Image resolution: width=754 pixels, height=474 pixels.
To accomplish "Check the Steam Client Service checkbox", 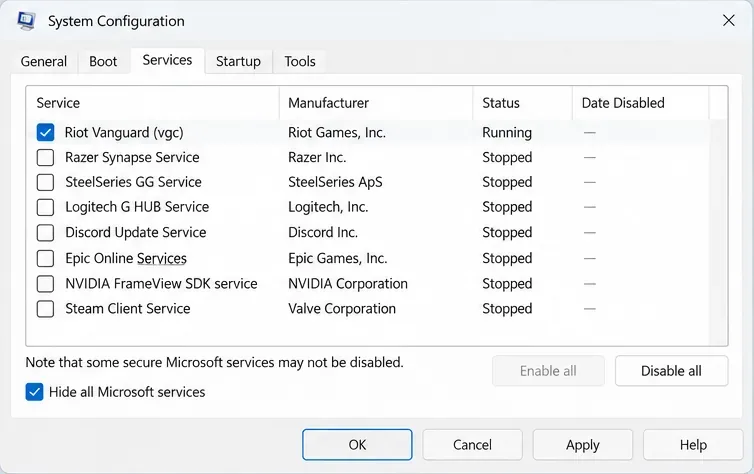I will (45, 309).
